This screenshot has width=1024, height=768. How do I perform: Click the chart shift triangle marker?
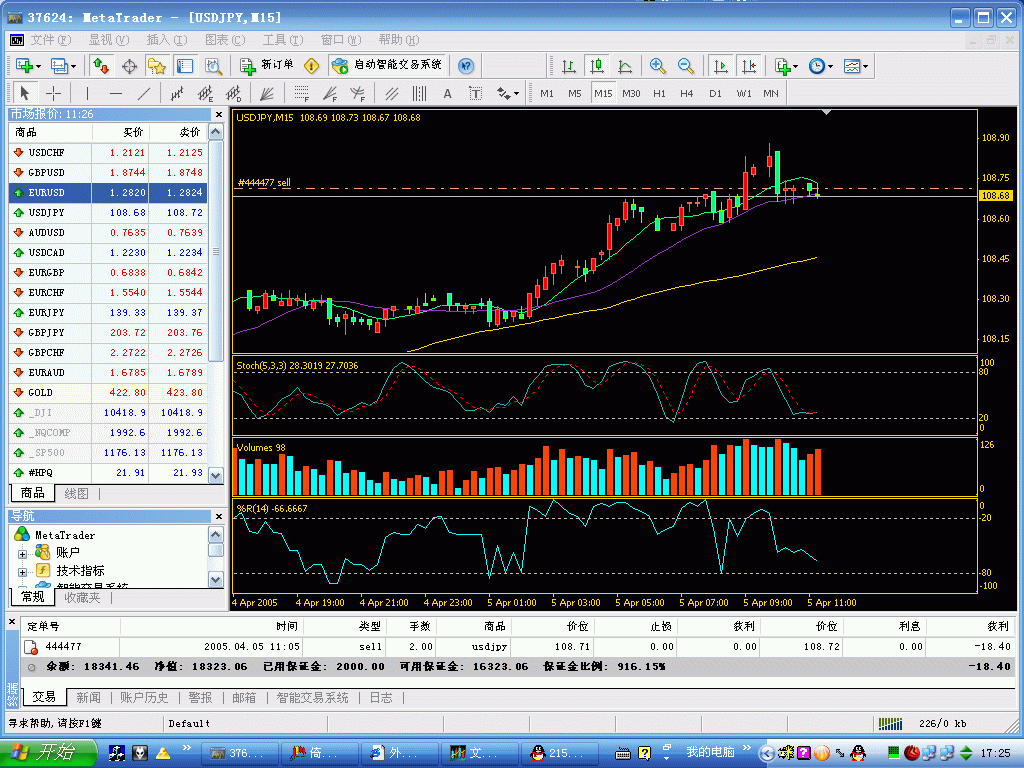pyautogui.click(x=826, y=113)
